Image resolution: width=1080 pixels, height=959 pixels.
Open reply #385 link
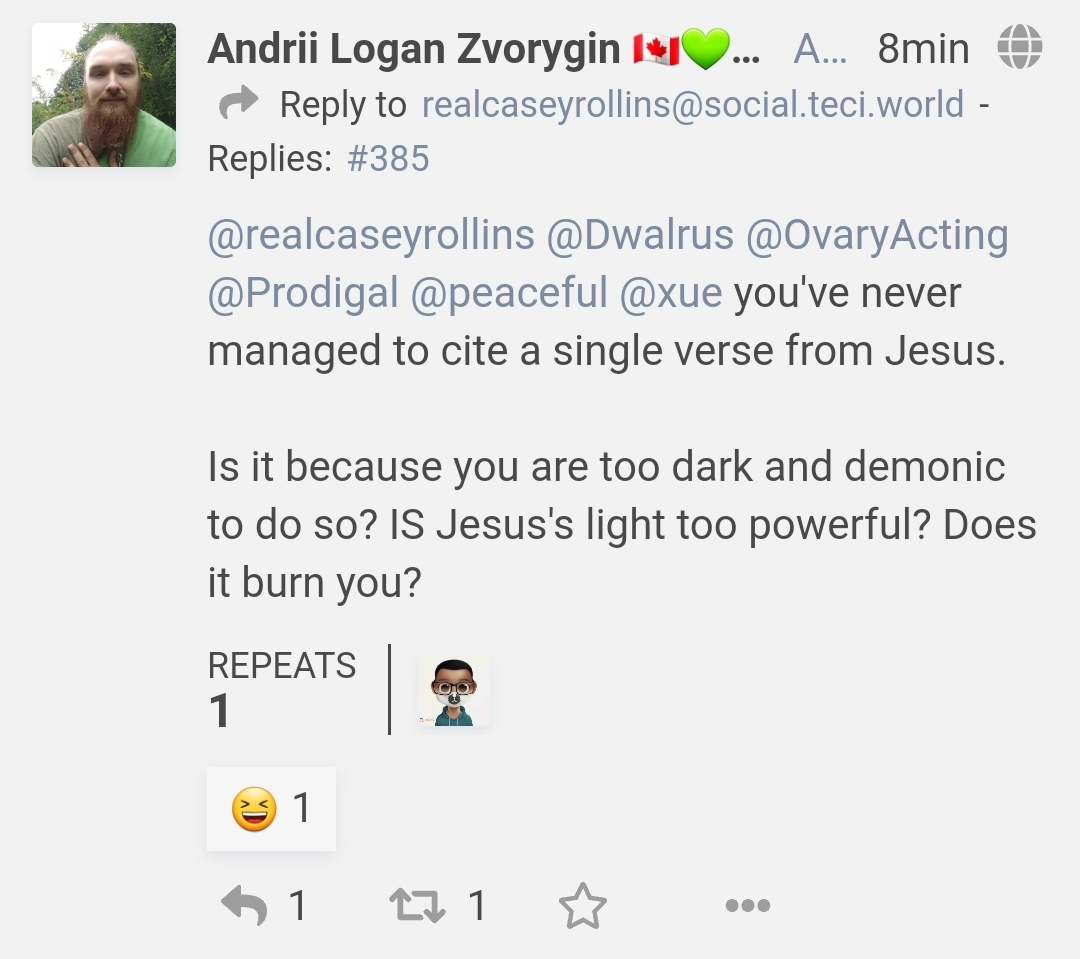(388, 158)
